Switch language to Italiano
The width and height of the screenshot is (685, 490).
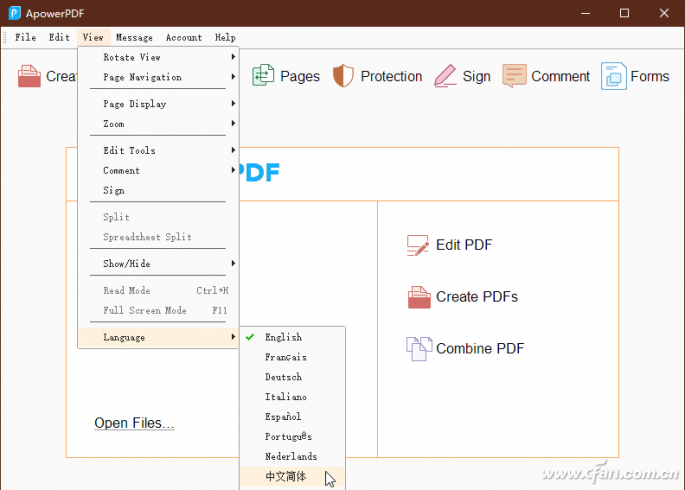[292, 397]
